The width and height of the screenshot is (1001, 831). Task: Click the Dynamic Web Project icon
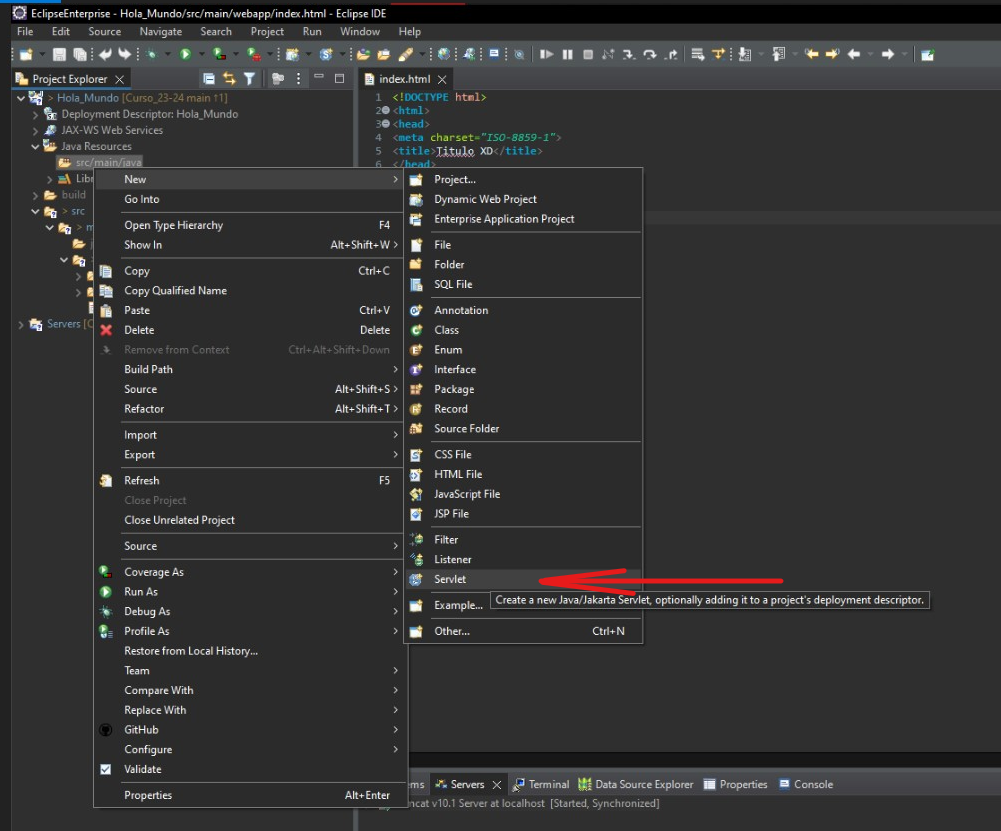(416, 199)
